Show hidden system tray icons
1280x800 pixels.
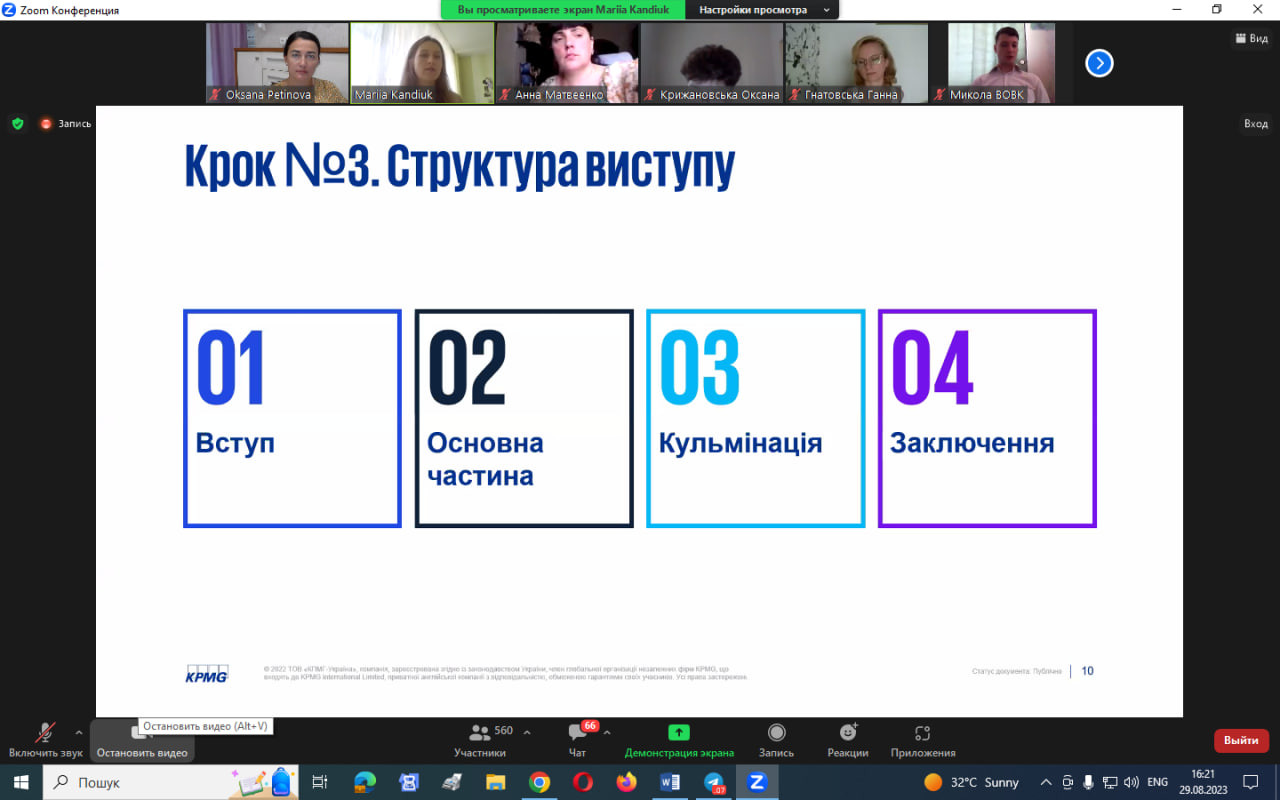click(1046, 782)
